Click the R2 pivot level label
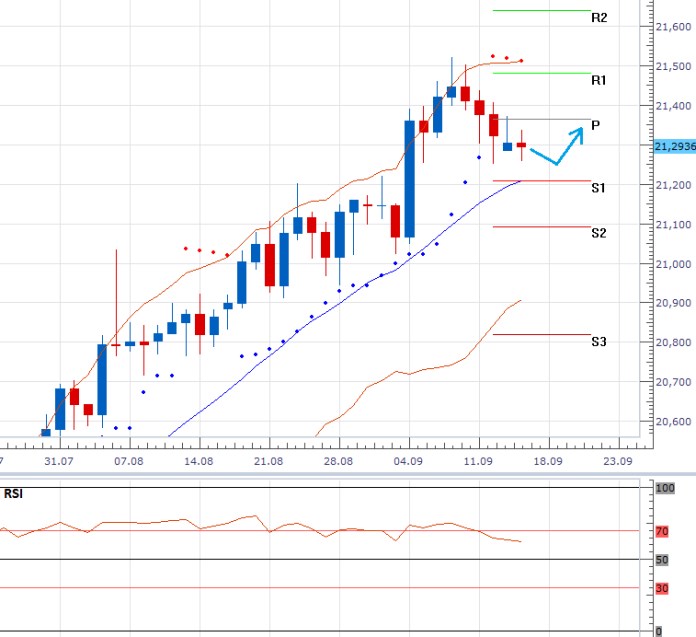 tap(599, 18)
